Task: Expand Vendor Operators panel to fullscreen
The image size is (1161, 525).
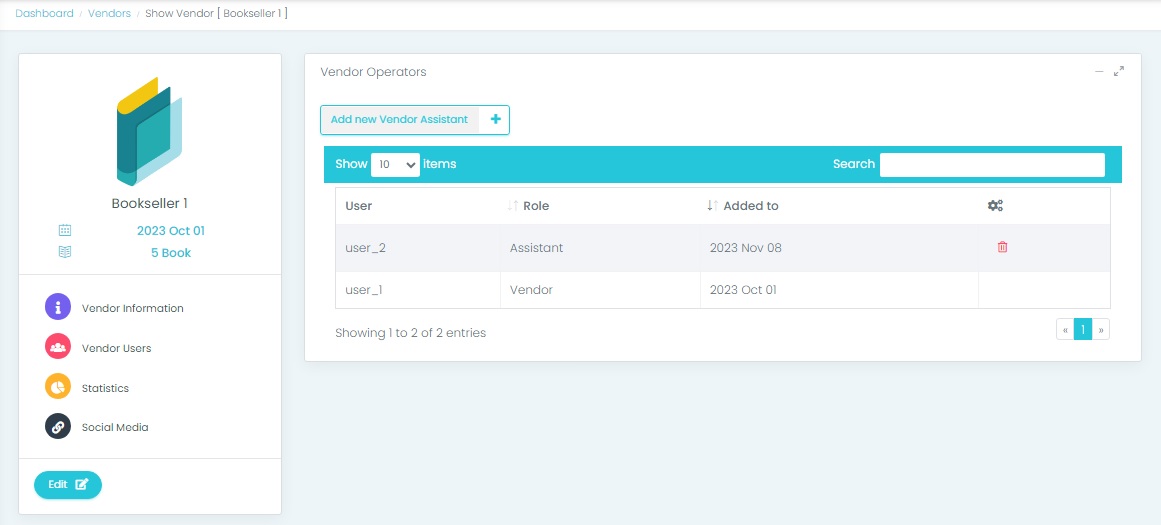Action: [1119, 71]
